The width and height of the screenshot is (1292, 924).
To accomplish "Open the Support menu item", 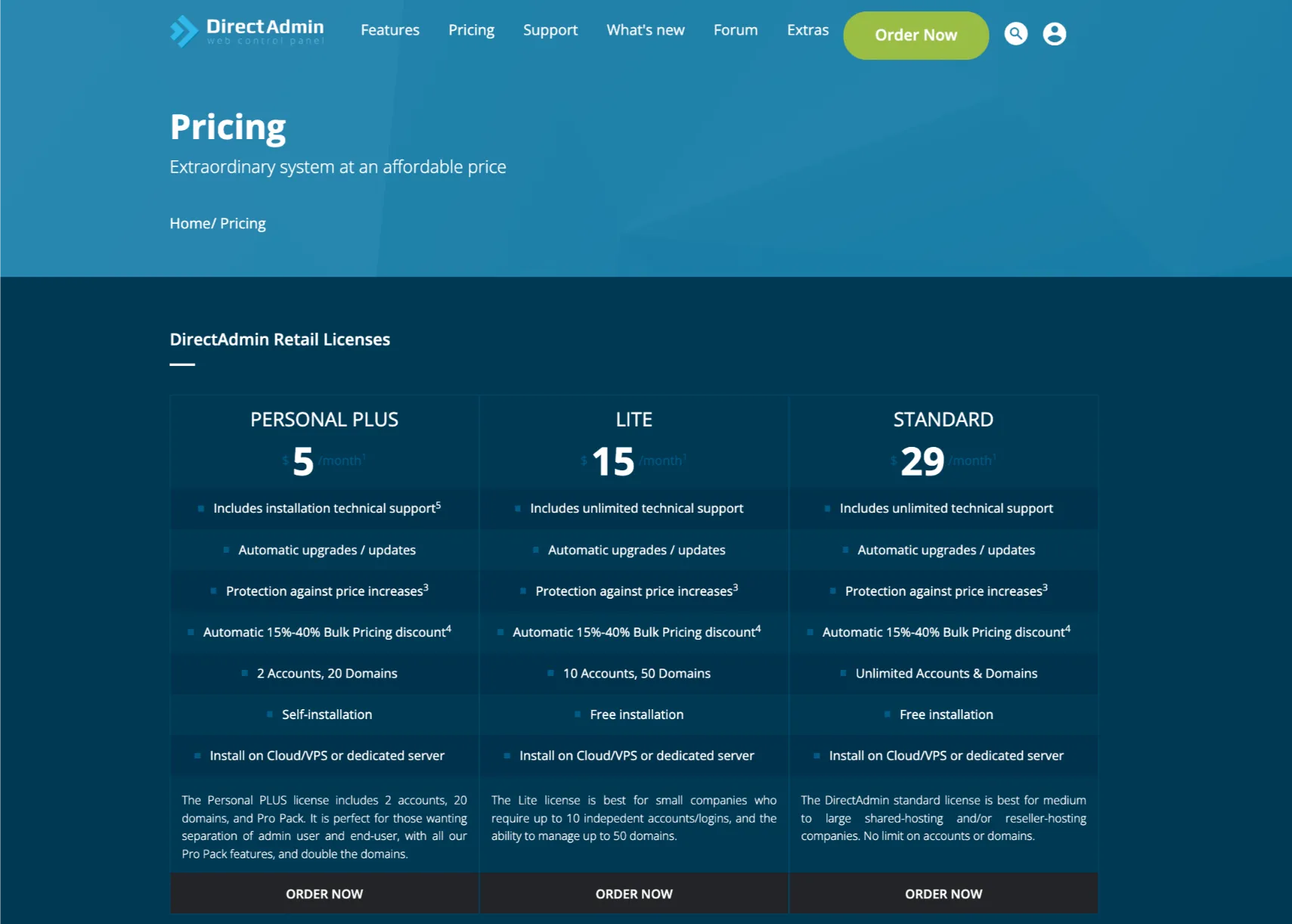I will pos(550,30).
